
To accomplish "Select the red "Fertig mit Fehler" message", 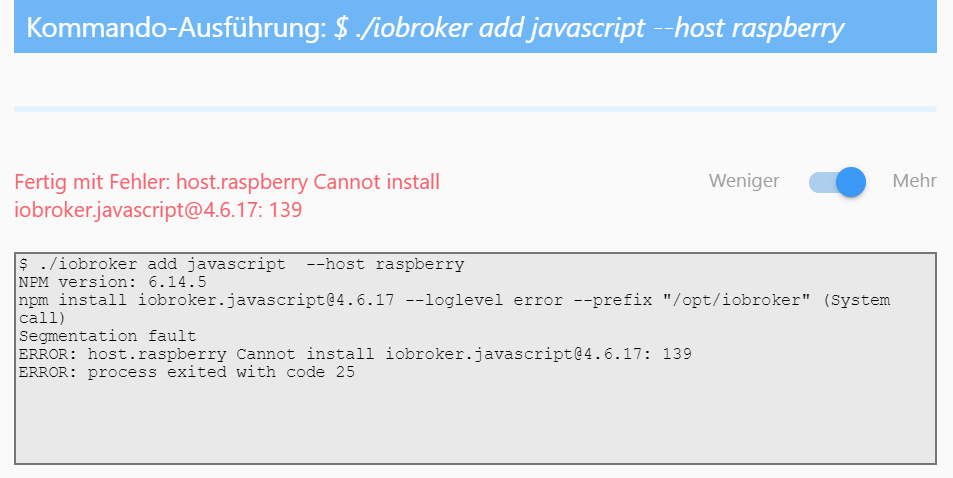I will [x=227, y=182].
